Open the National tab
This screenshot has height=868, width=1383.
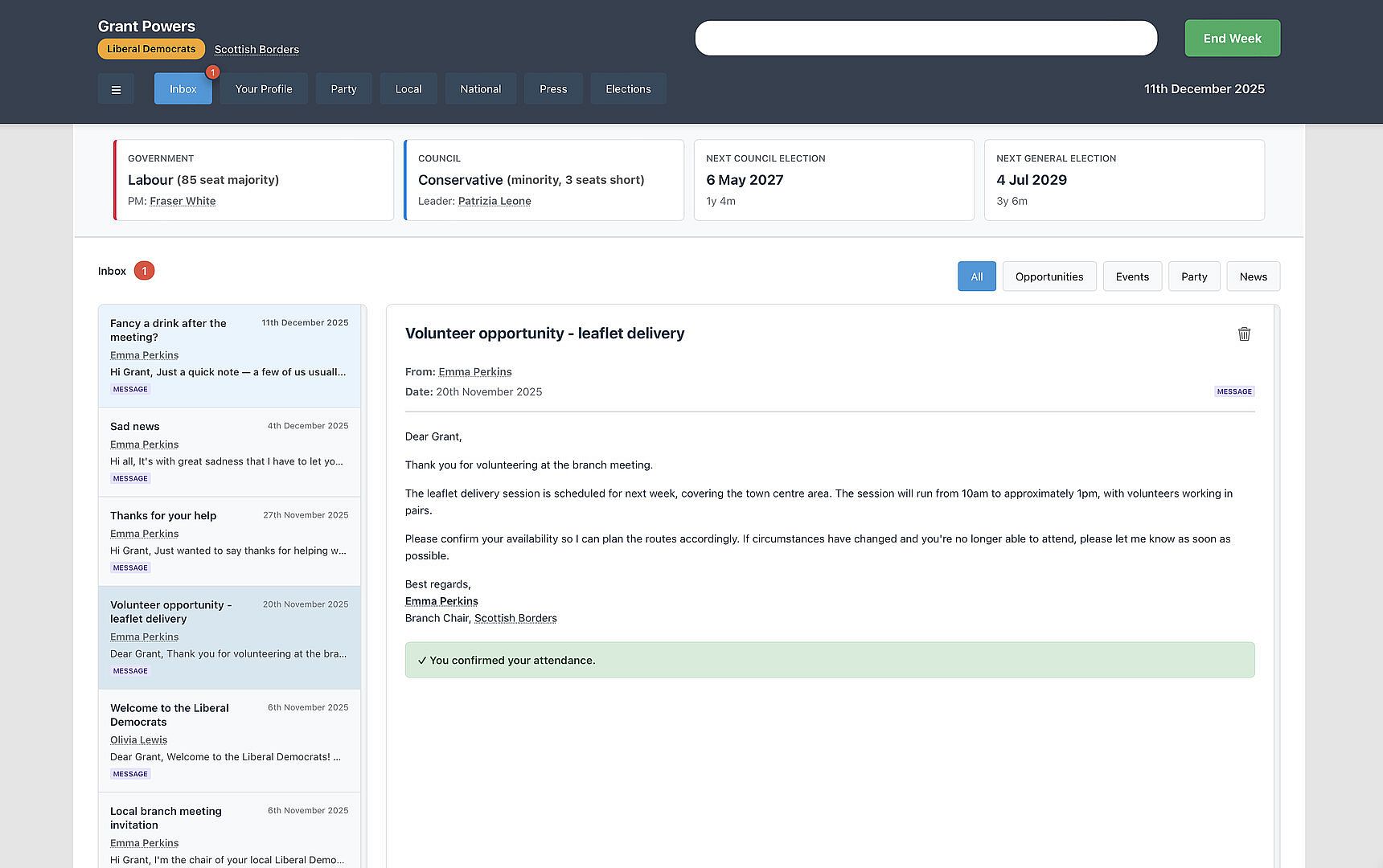[x=480, y=89]
